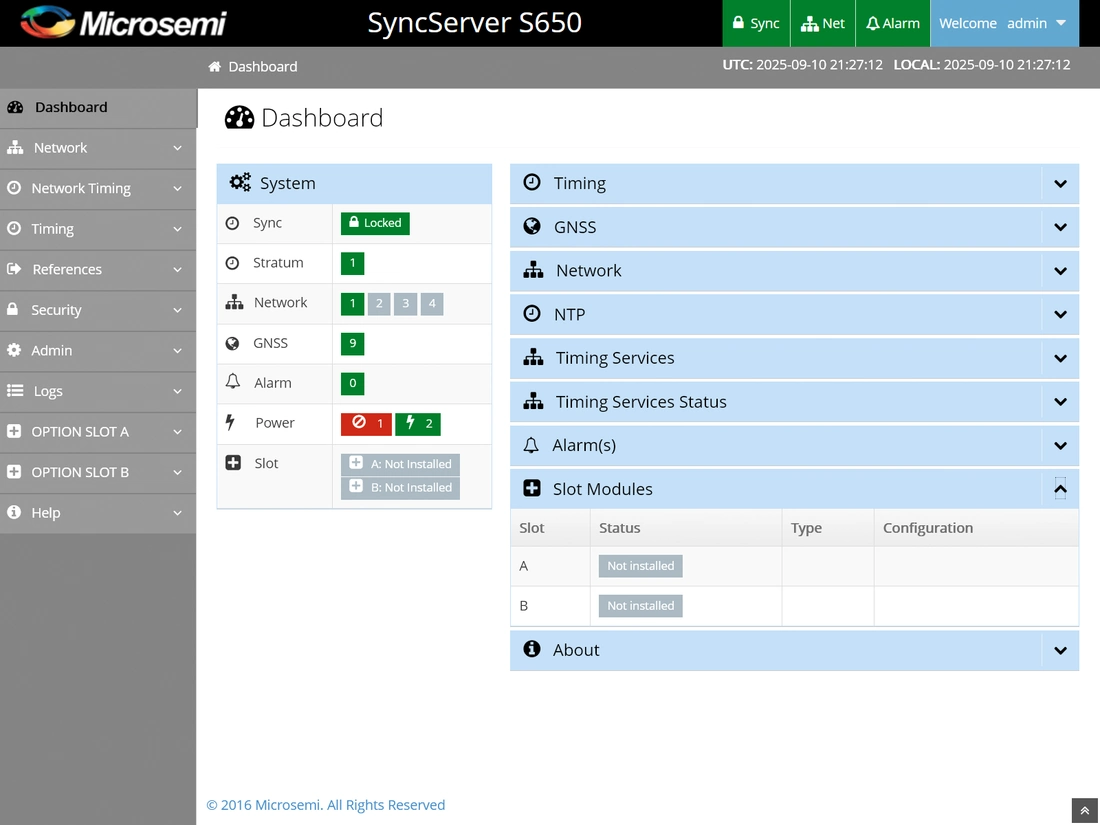Click the Stratum 1 badge

click(x=352, y=263)
